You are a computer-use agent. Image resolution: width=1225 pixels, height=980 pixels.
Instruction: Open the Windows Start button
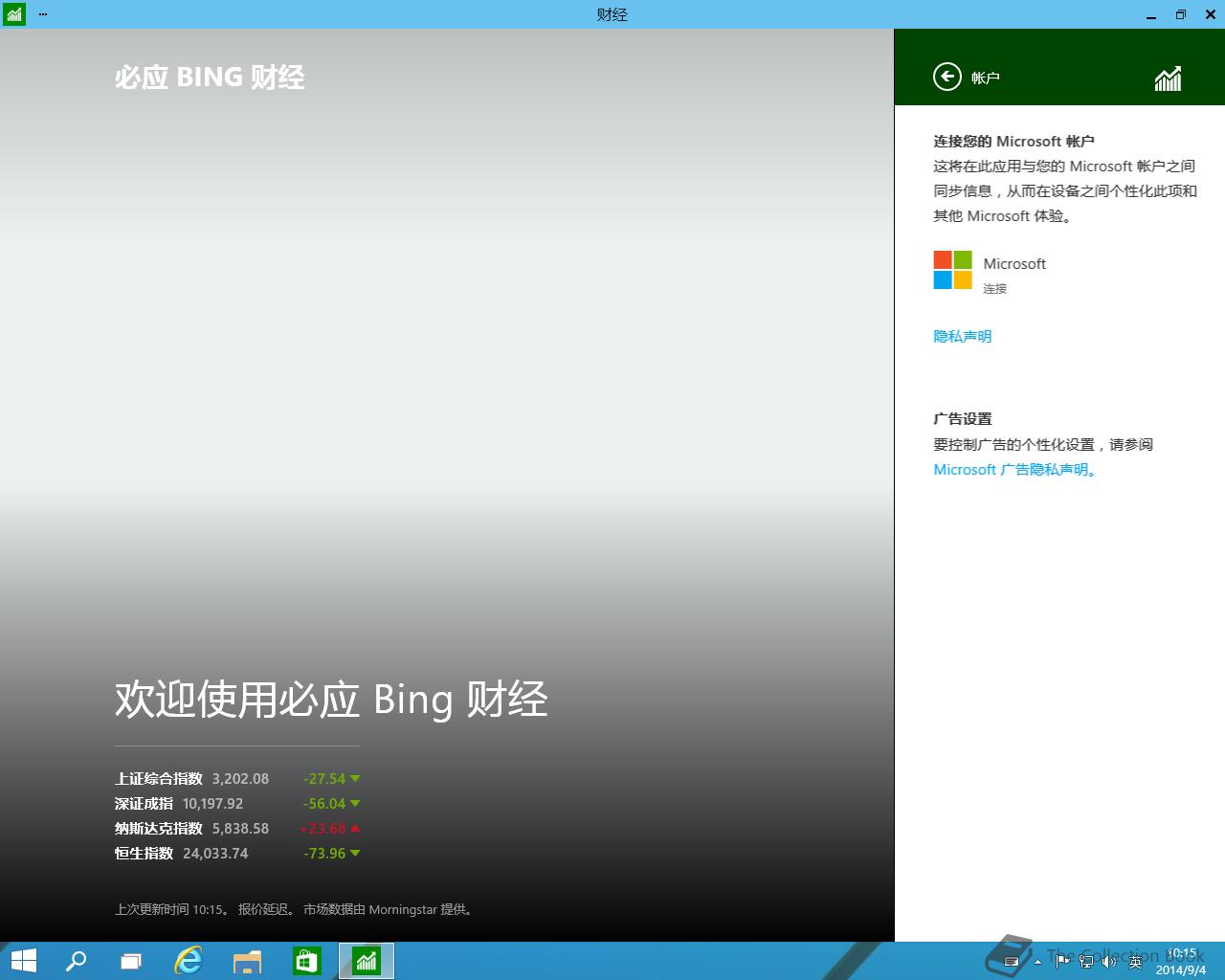pos(23,961)
